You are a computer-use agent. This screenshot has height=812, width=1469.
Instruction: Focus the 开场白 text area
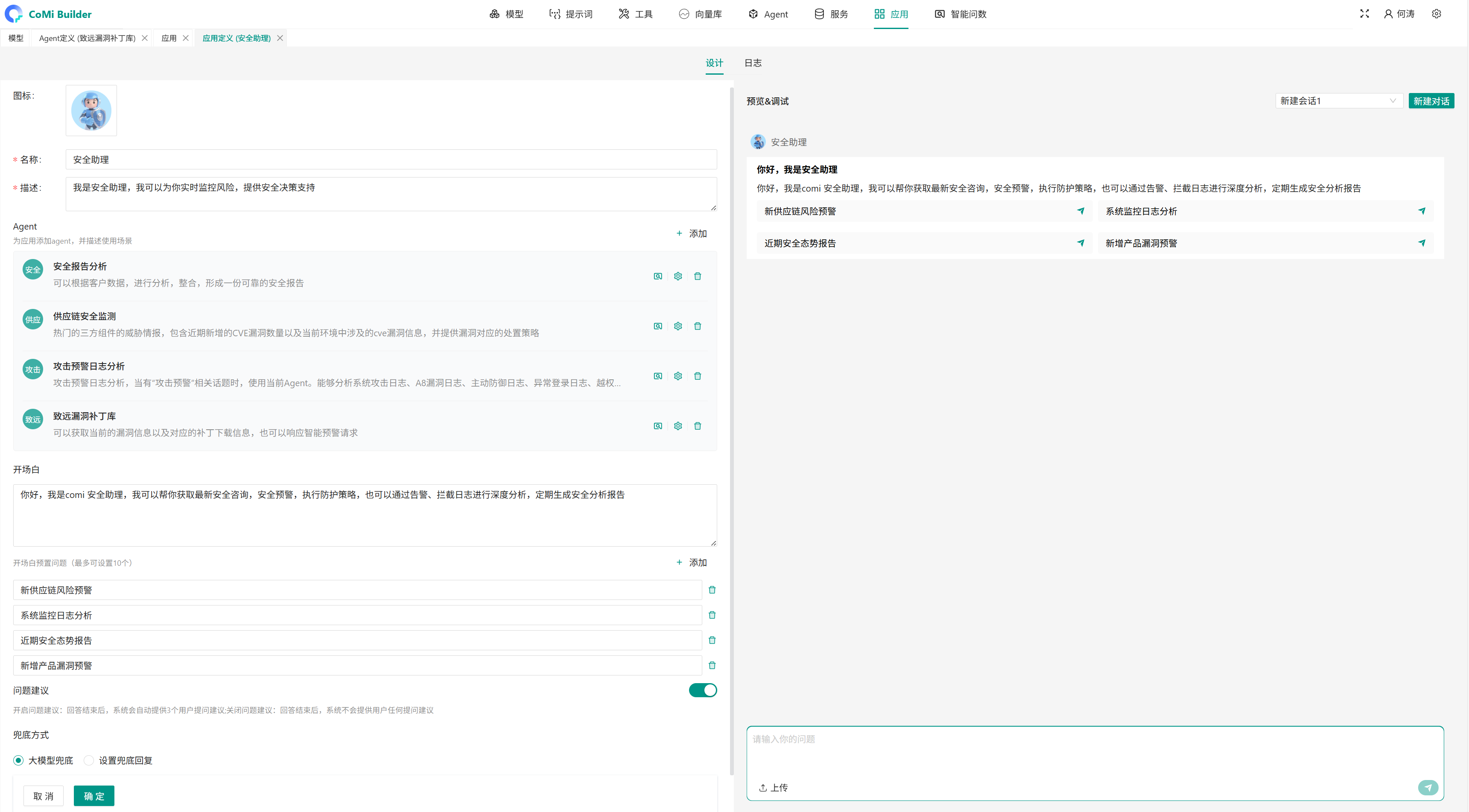click(x=365, y=516)
